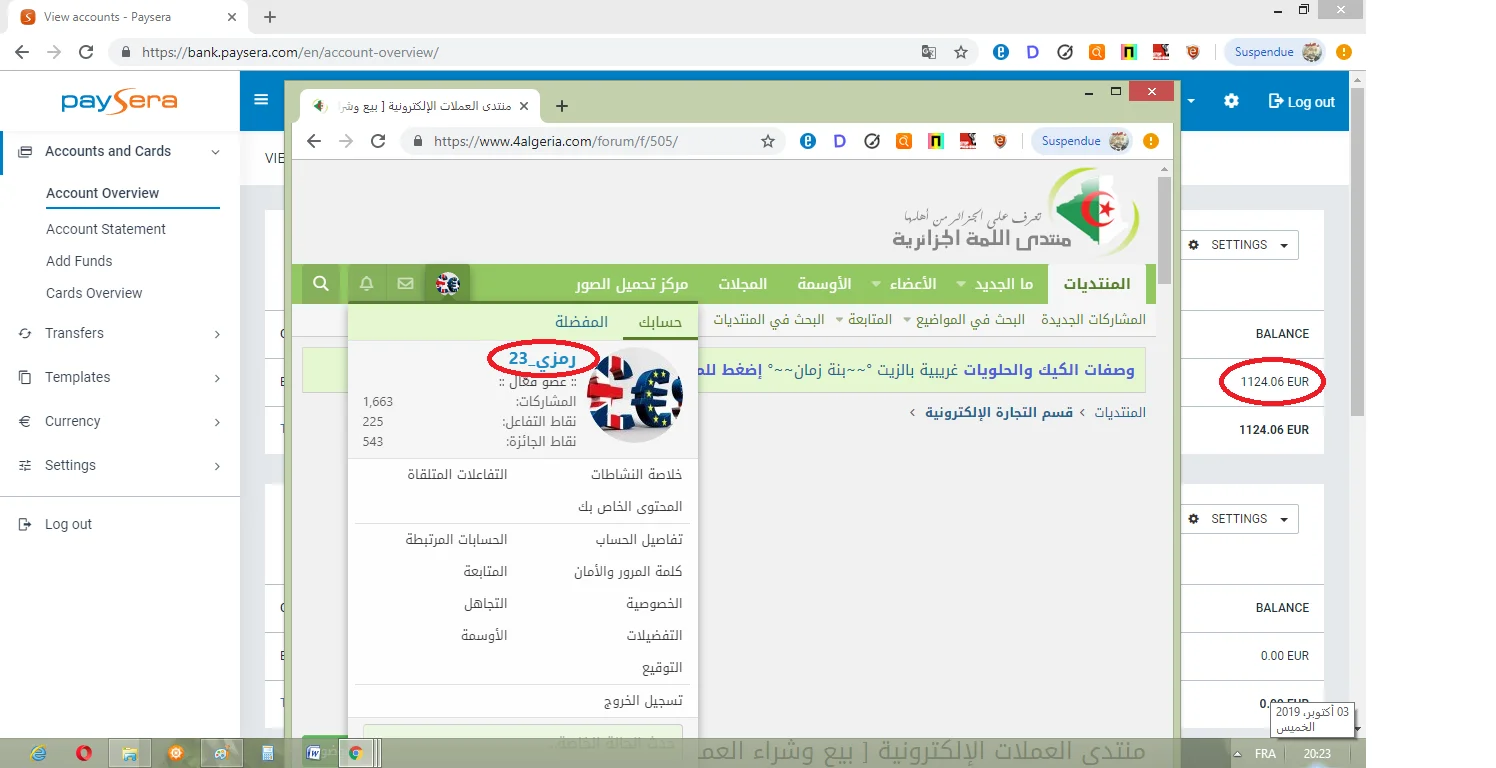Open Paysera settings gear icon in header

point(1231,101)
